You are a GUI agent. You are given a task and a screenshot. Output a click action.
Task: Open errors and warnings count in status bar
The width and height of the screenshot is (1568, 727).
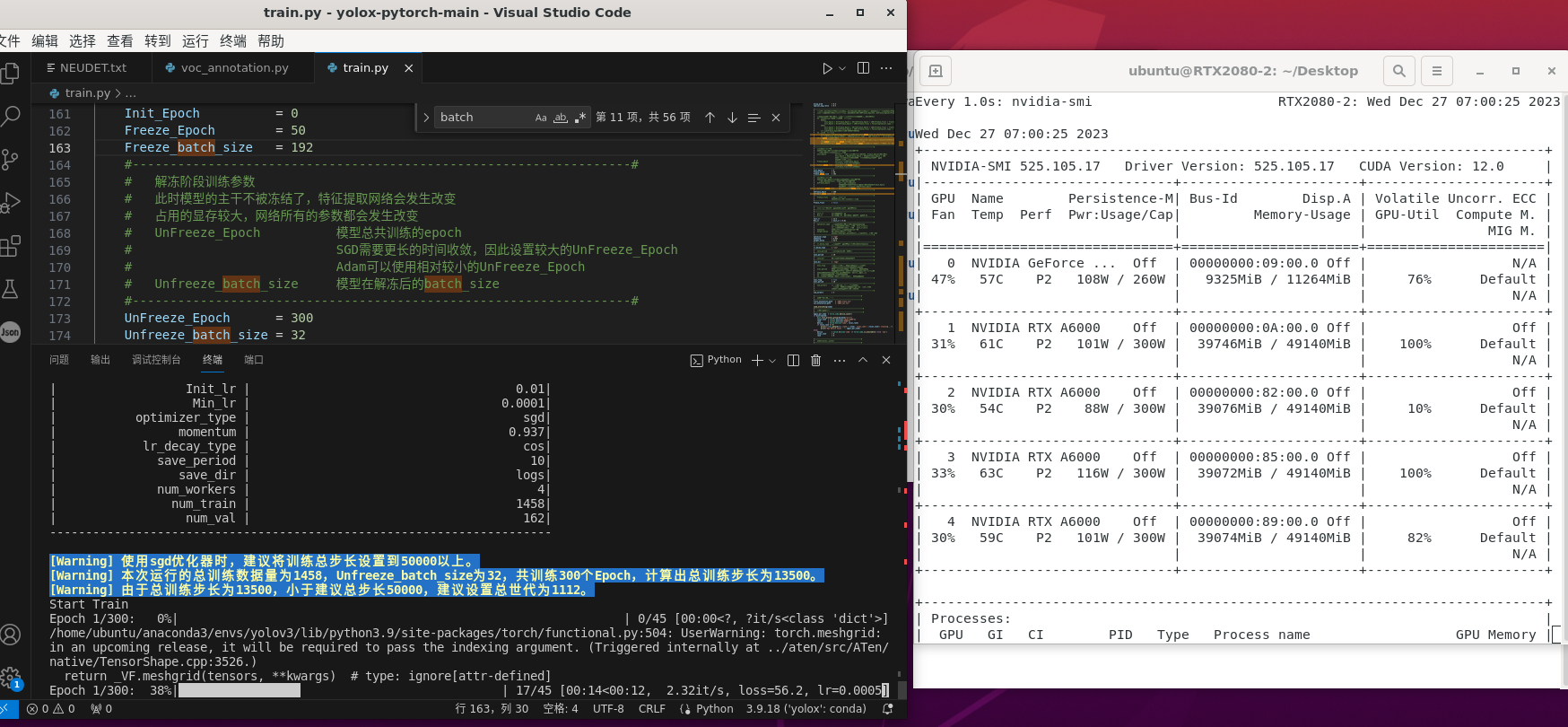[50, 709]
